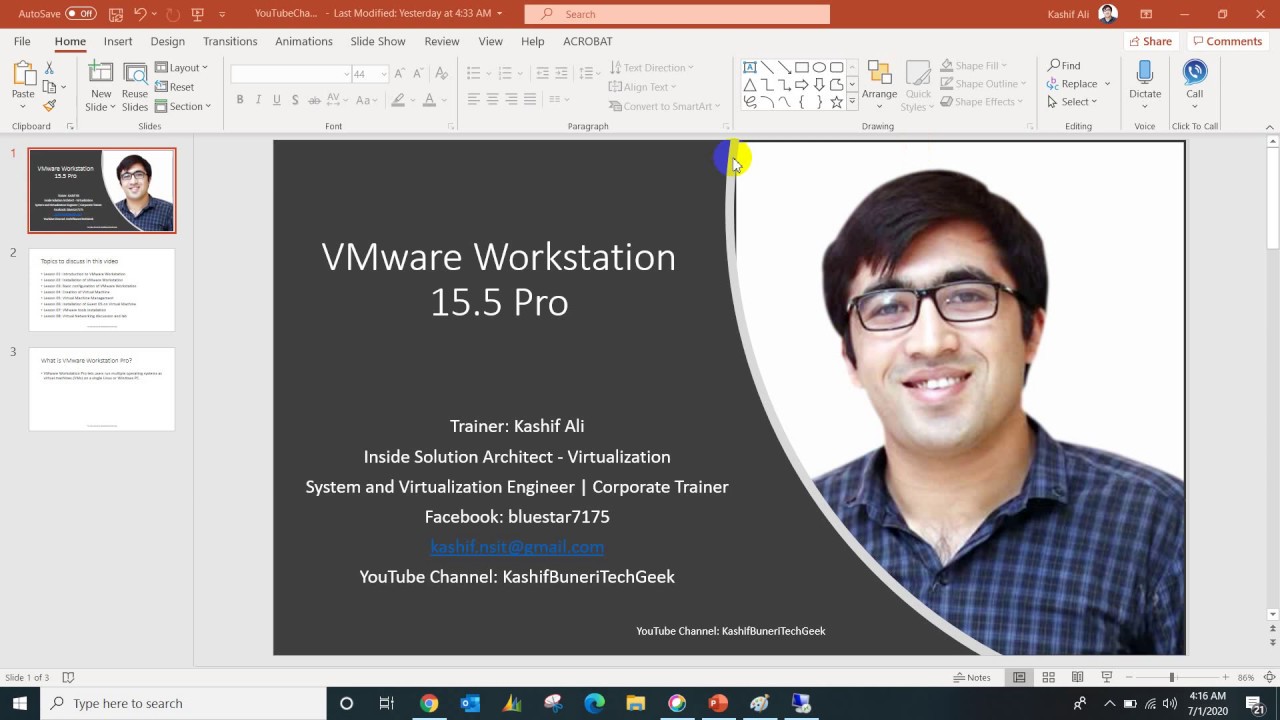Image resolution: width=1280 pixels, height=720 pixels.
Task: Toggle bullet list formatting
Action: (x=474, y=73)
